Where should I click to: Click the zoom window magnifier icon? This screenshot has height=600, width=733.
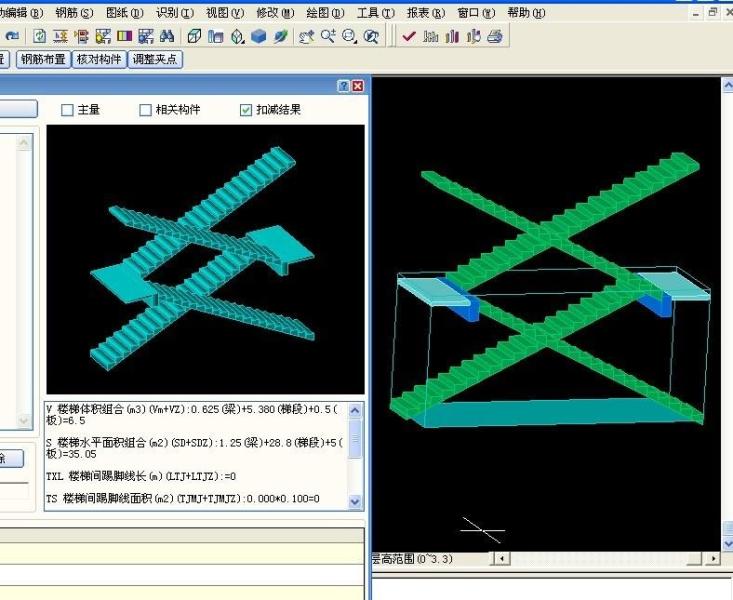point(349,36)
